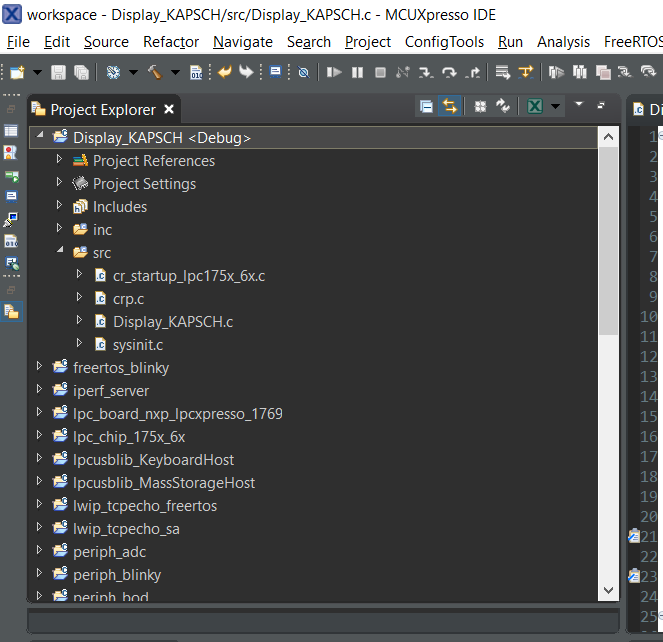663x642 pixels.
Task: Click the Terminate stop icon
Action: [380, 73]
